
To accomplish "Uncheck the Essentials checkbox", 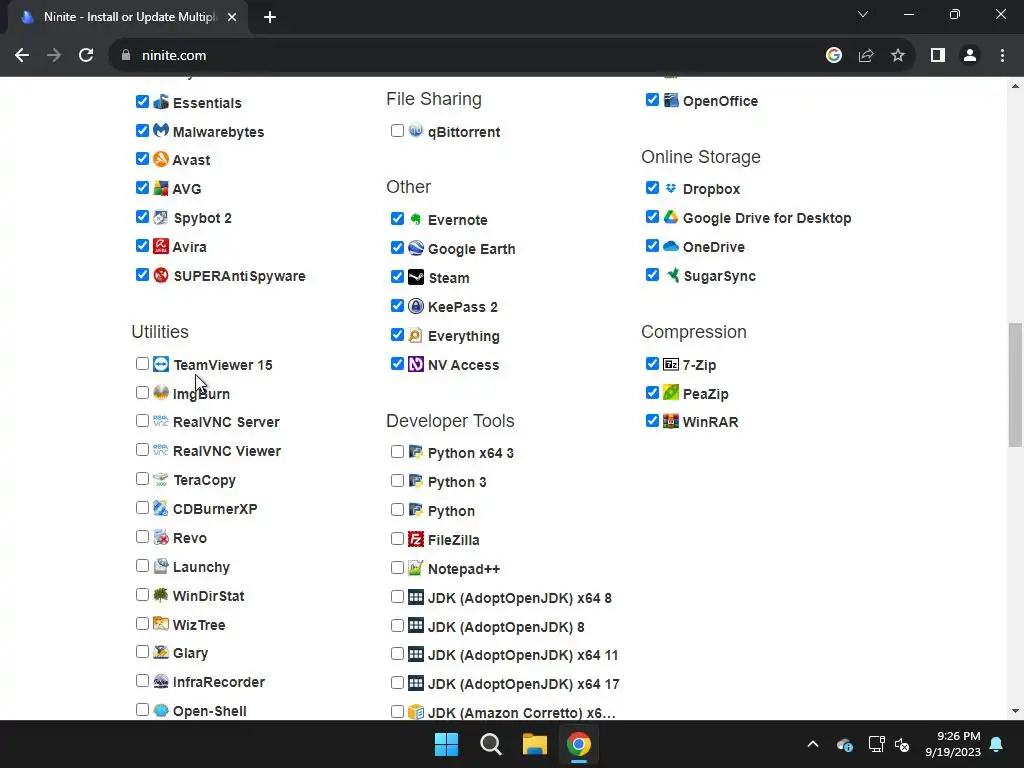I will 142,101.
